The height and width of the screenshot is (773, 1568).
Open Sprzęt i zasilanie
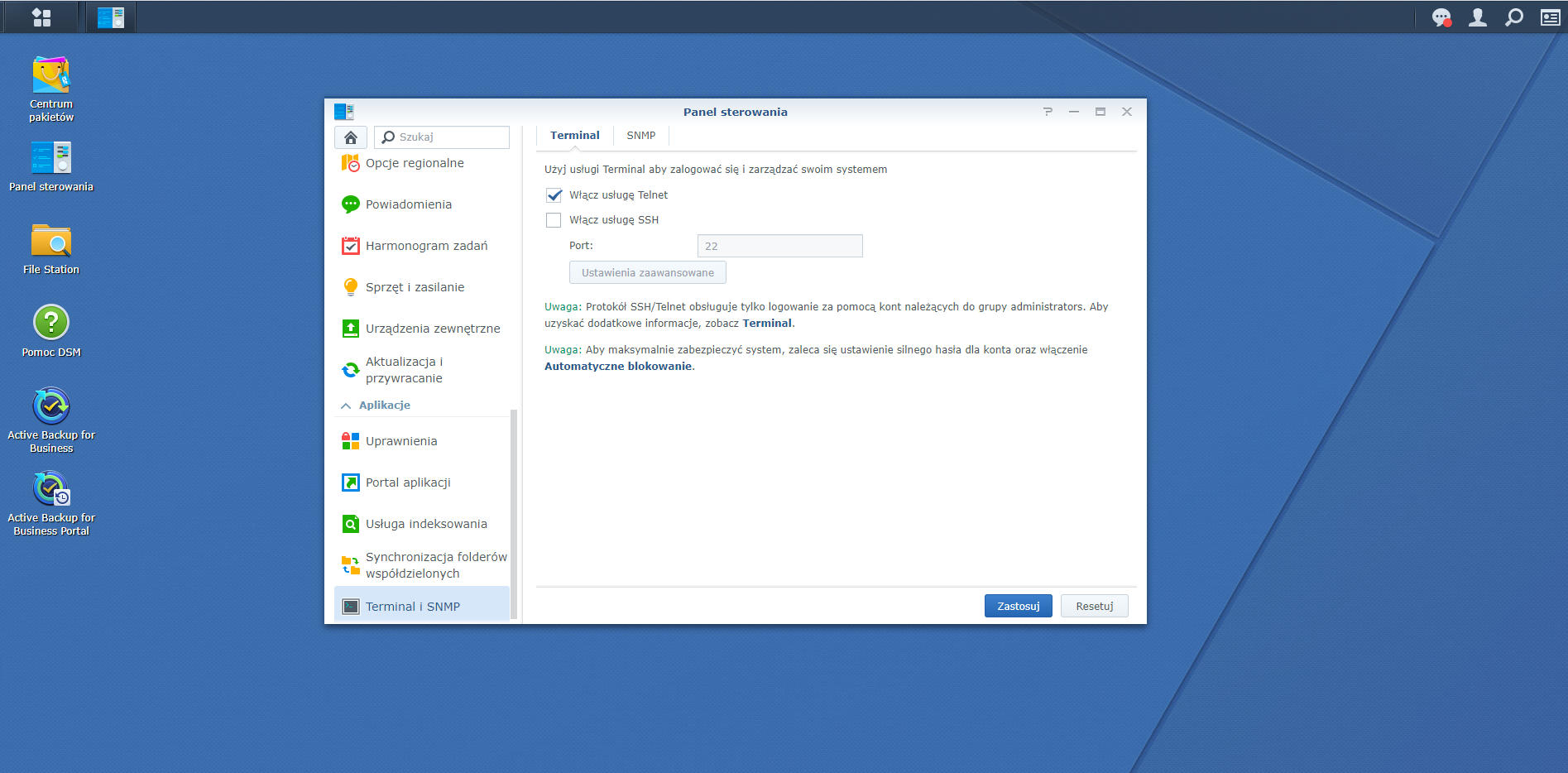422,287
